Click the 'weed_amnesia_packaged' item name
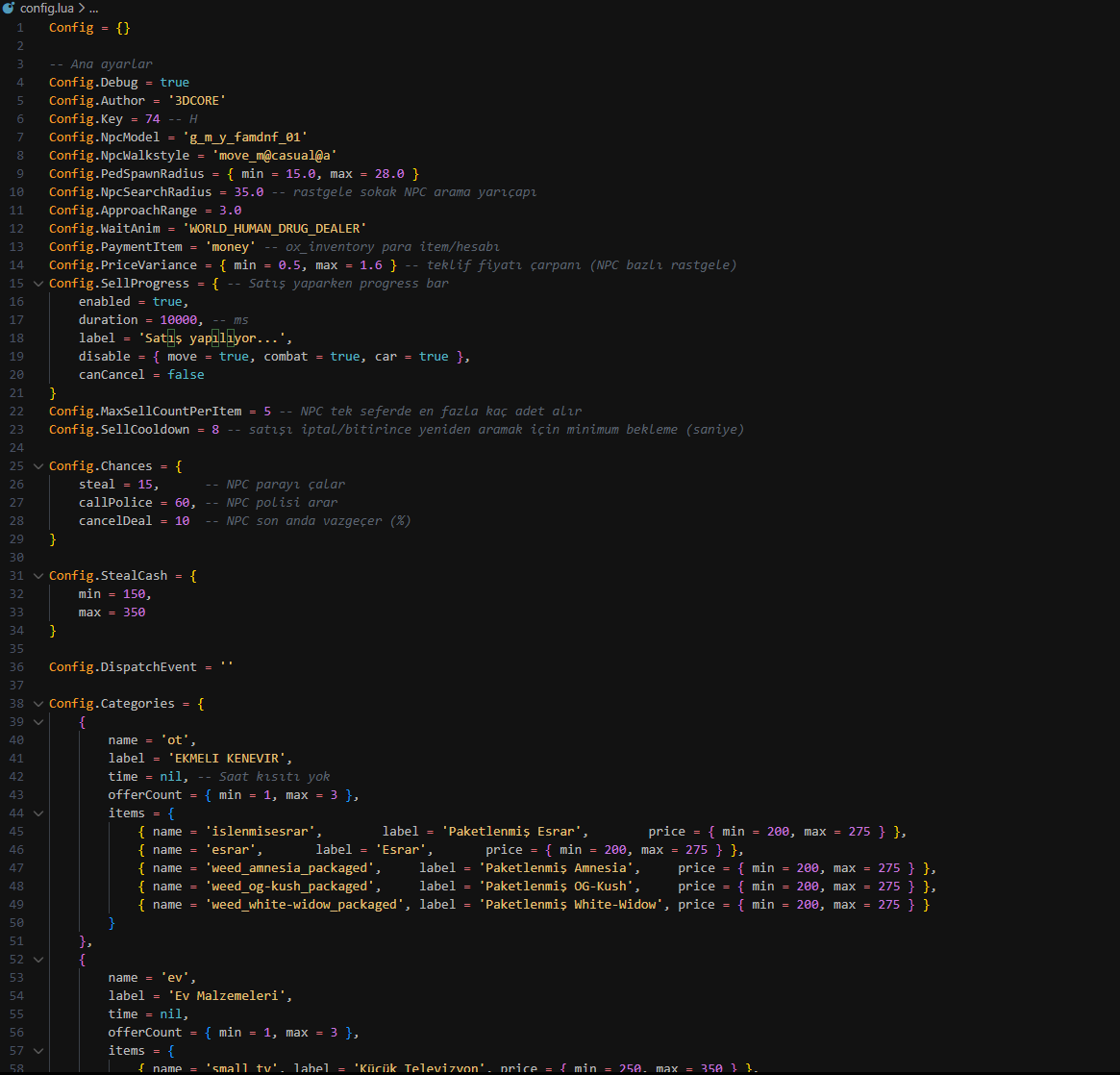This screenshot has width=1120, height=1075. [289, 868]
